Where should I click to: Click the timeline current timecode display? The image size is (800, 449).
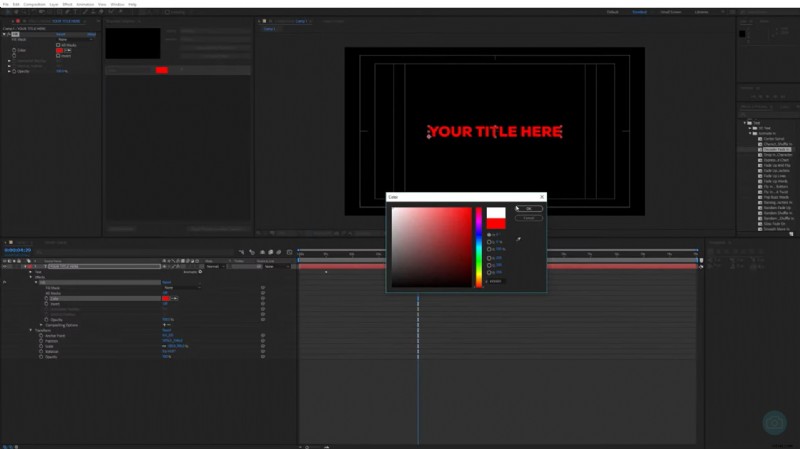(17, 250)
